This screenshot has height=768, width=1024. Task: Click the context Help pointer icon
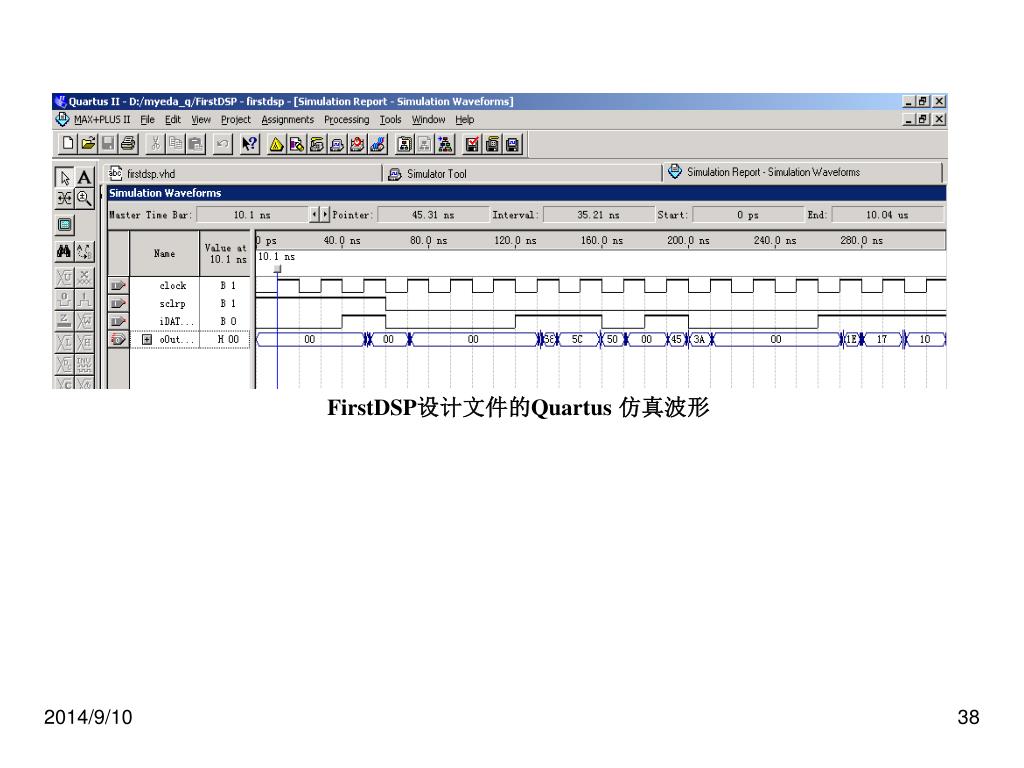[249, 144]
